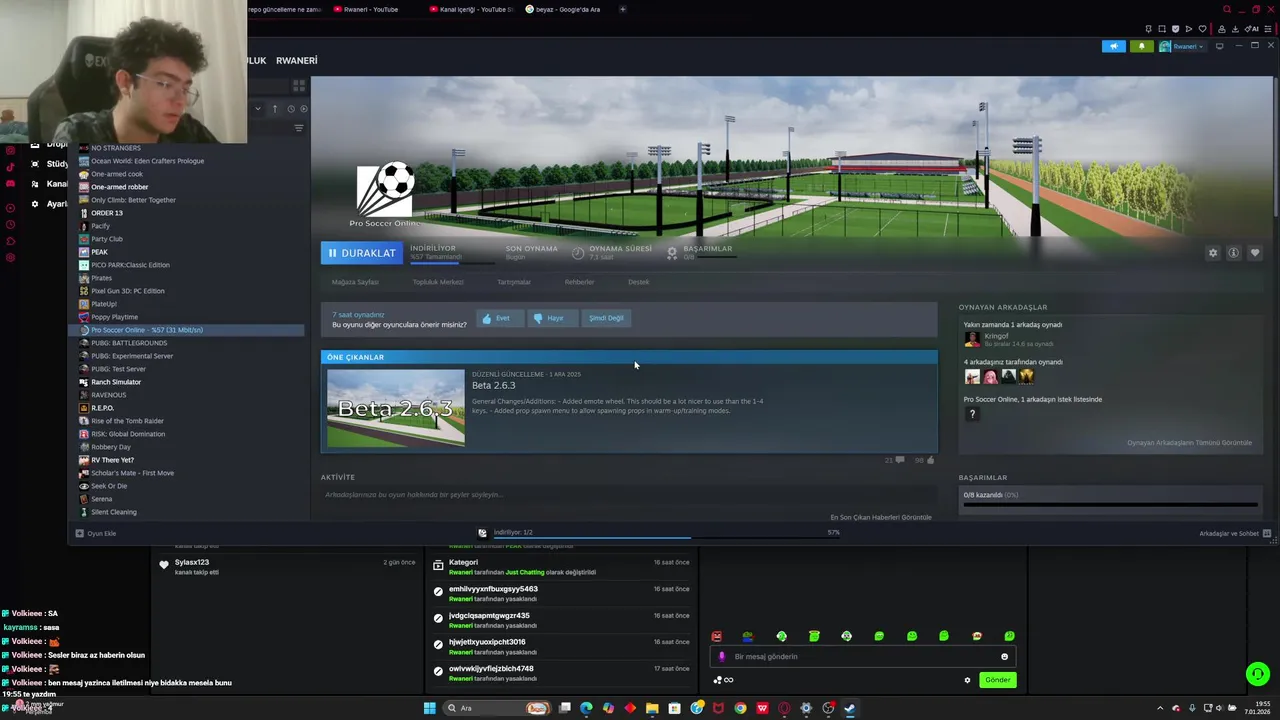1280x720 pixels.
Task: Switch to the Tartışmalar tab
Action: (x=514, y=282)
